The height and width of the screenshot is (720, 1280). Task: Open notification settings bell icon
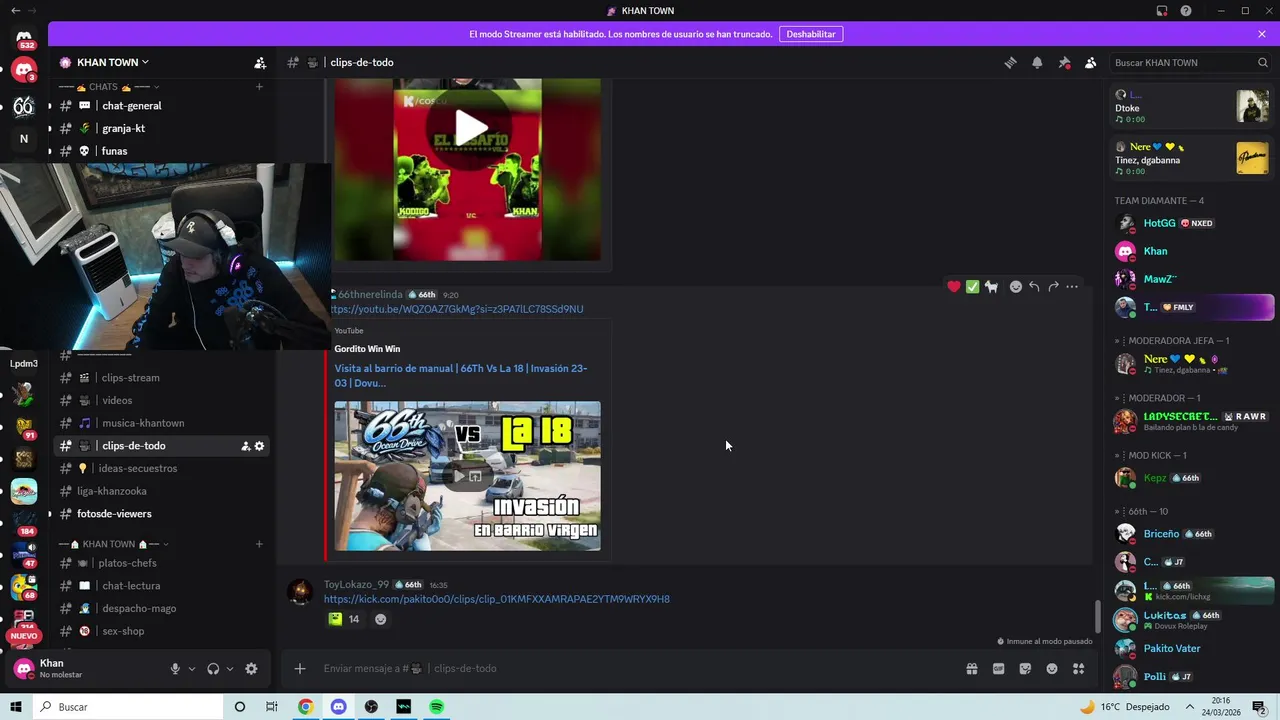[x=1037, y=62]
